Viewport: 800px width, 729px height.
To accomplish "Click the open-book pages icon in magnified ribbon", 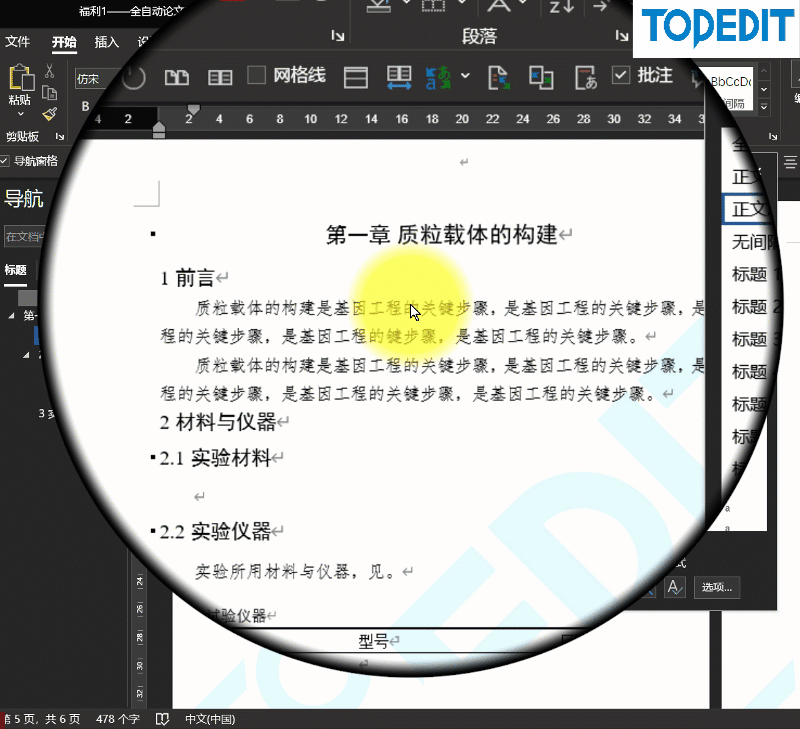I will click(x=177, y=78).
